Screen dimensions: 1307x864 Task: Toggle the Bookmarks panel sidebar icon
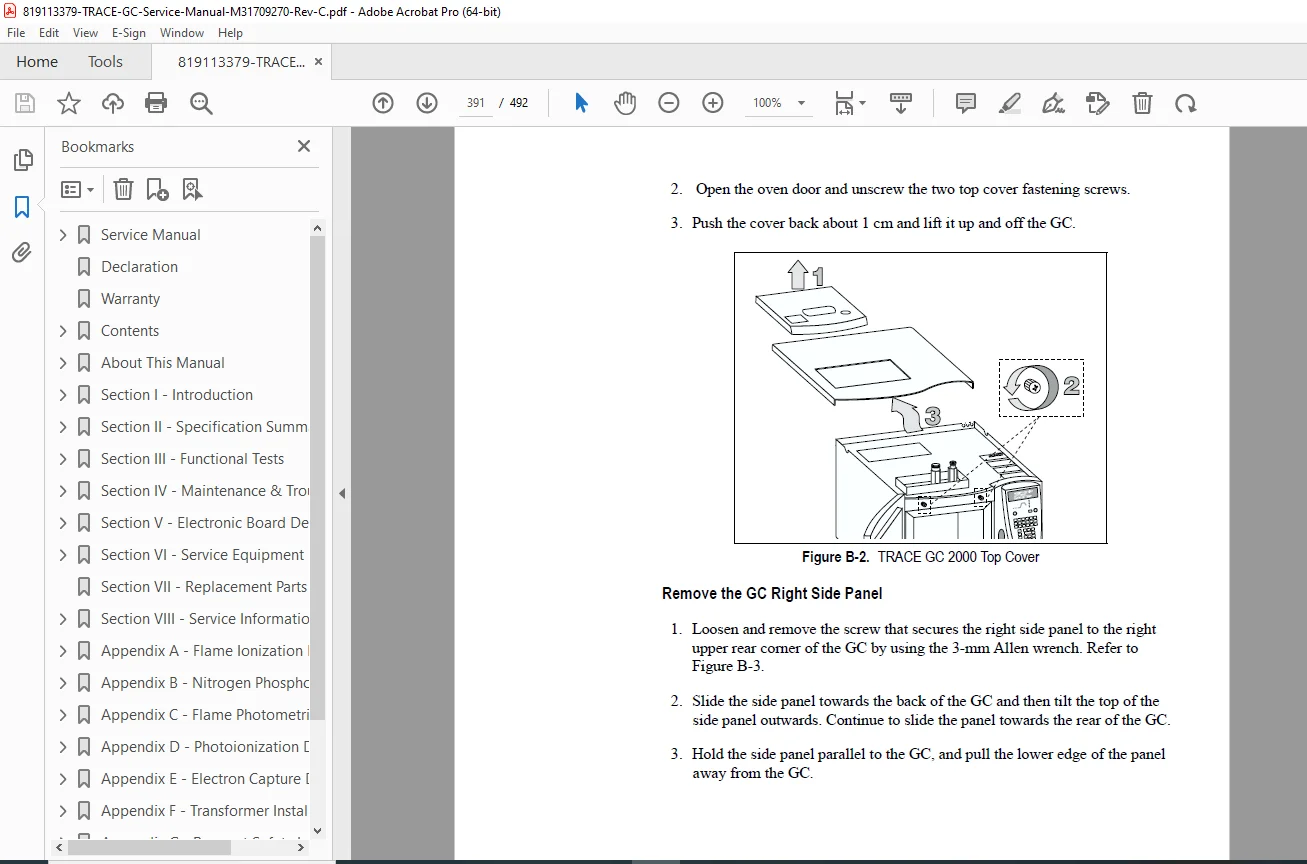point(22,207)
